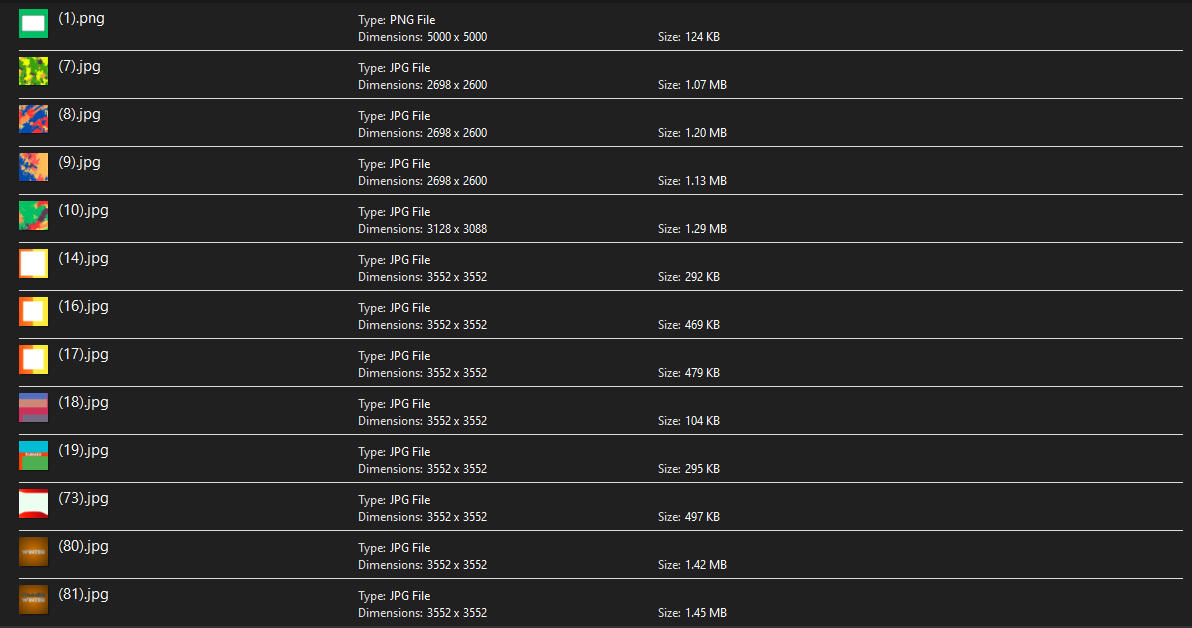1192x628 pixels.
Task: Select the (9).jpg thumbnail icon
Action: [x=33, y=167]
